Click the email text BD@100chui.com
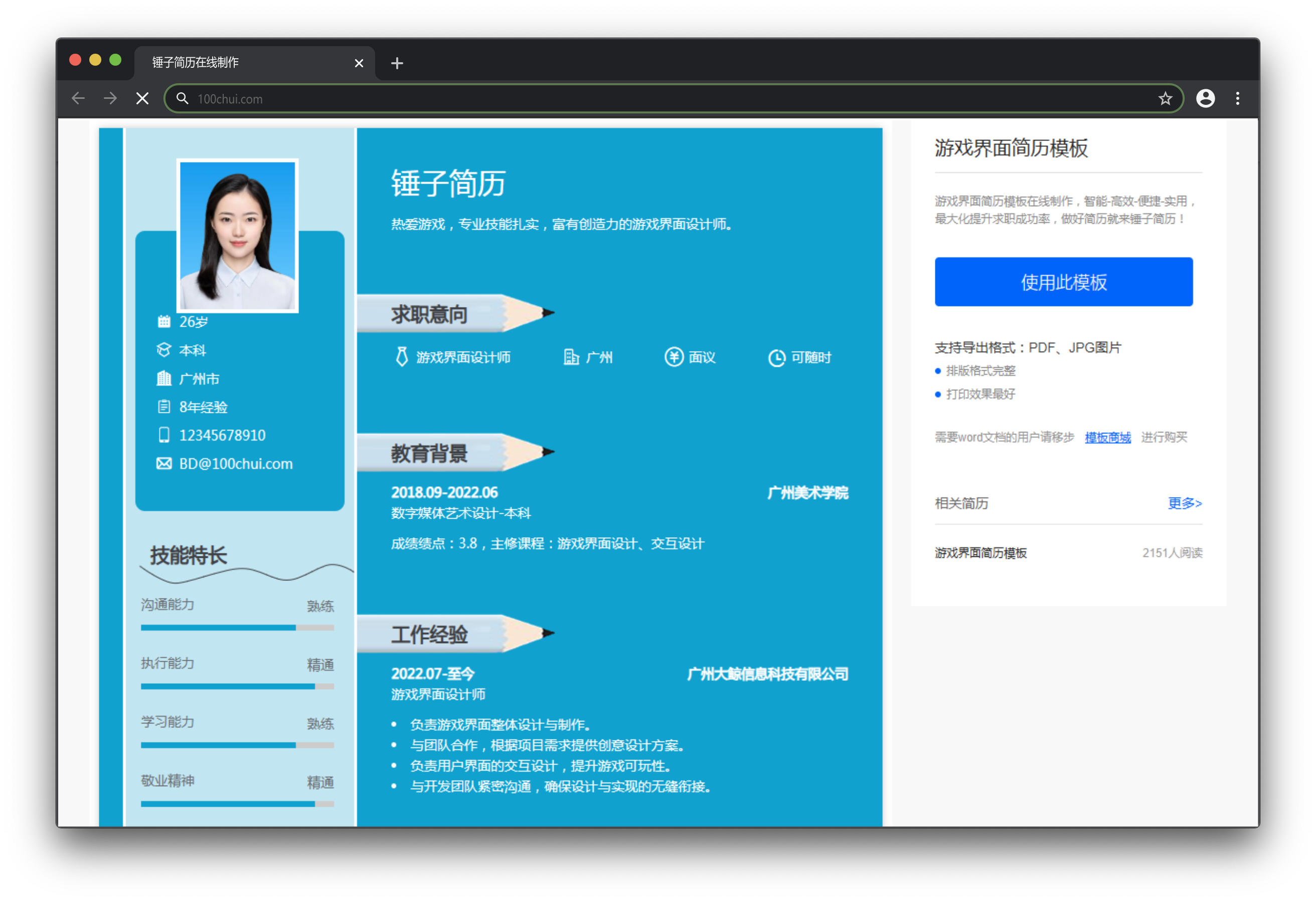 [236, 464]
